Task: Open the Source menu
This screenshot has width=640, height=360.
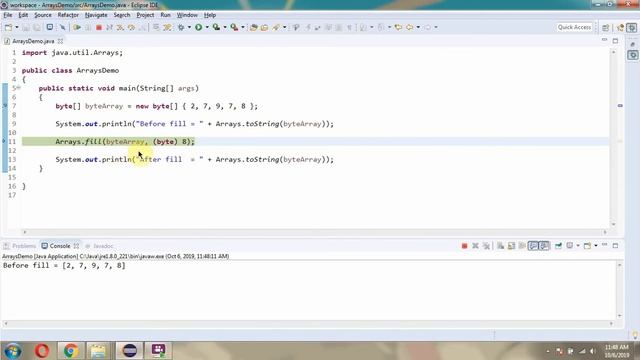Action: (43, 15)
